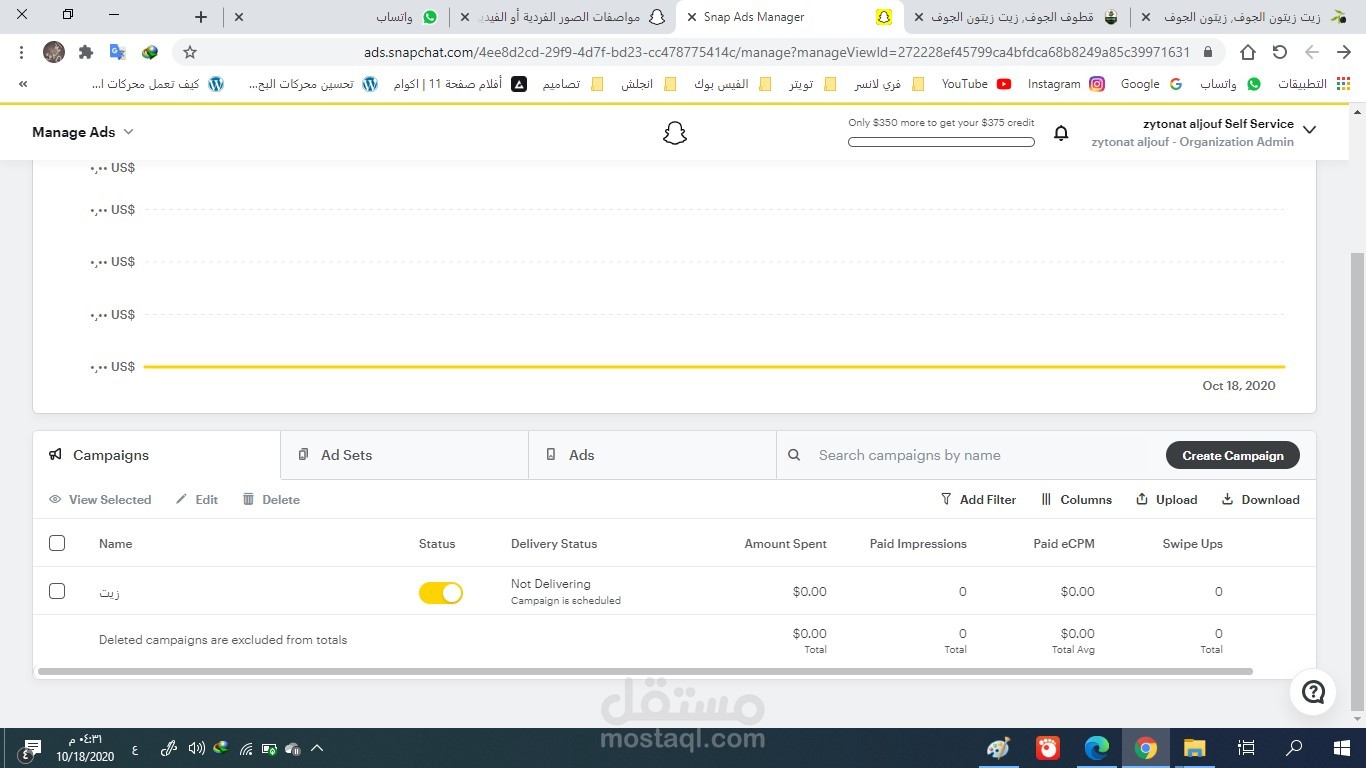Viewport: 1366px width, 768px height.
Task: Reload the page with refresh icon
Action: 1279,52
